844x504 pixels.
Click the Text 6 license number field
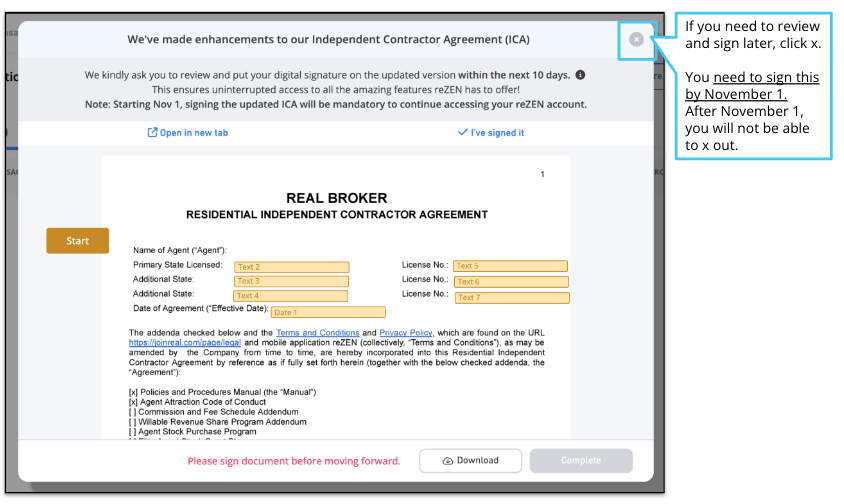511,282
